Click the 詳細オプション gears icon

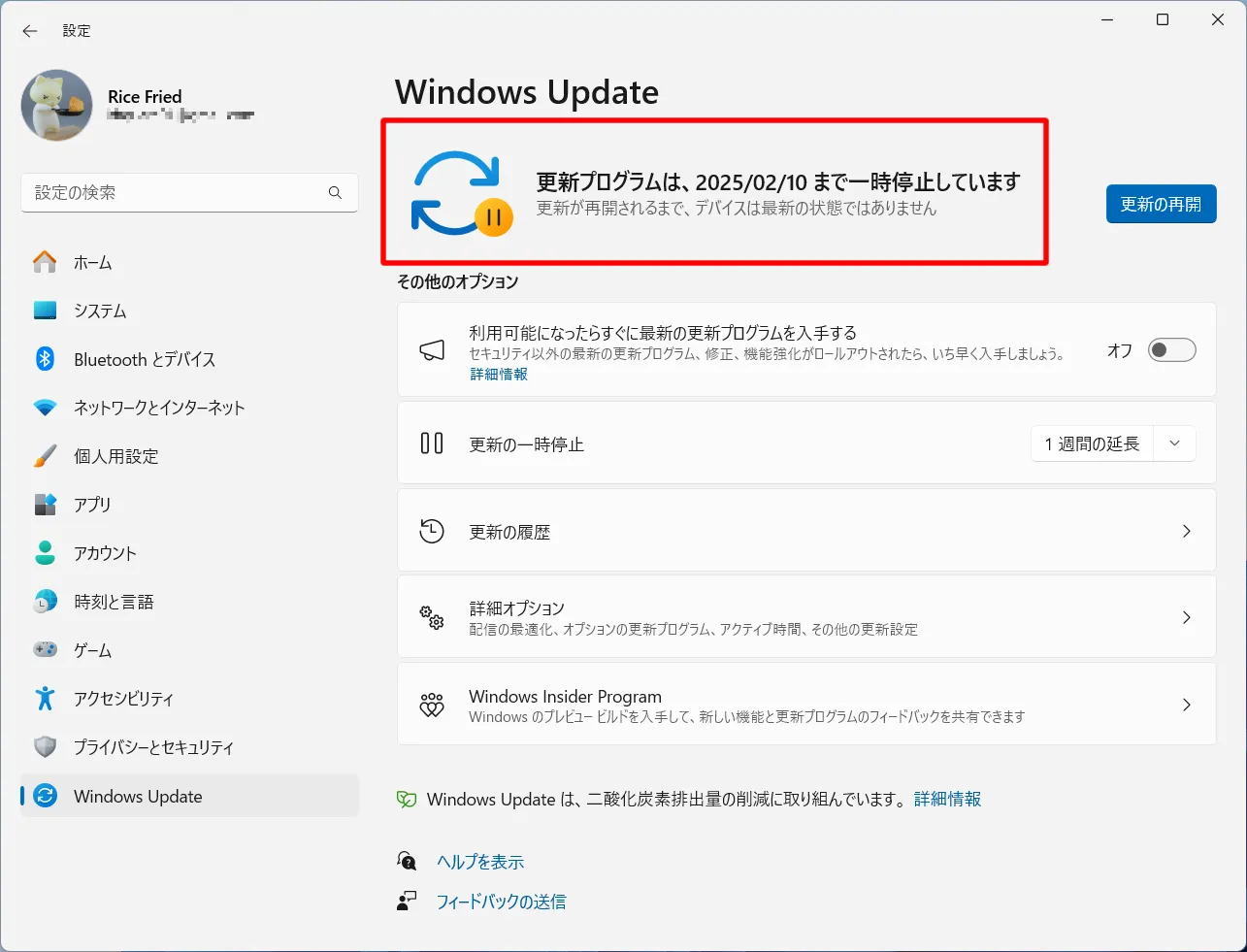pos(432,617)
